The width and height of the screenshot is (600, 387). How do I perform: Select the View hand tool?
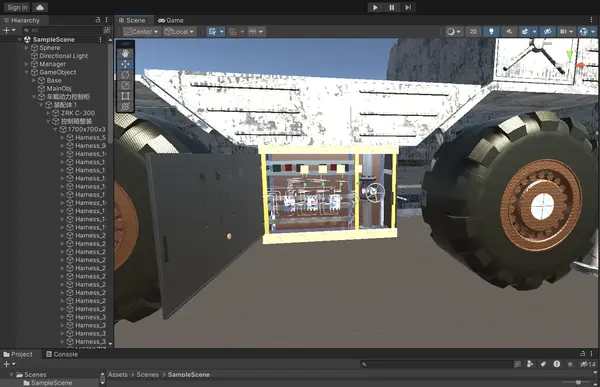125,54
